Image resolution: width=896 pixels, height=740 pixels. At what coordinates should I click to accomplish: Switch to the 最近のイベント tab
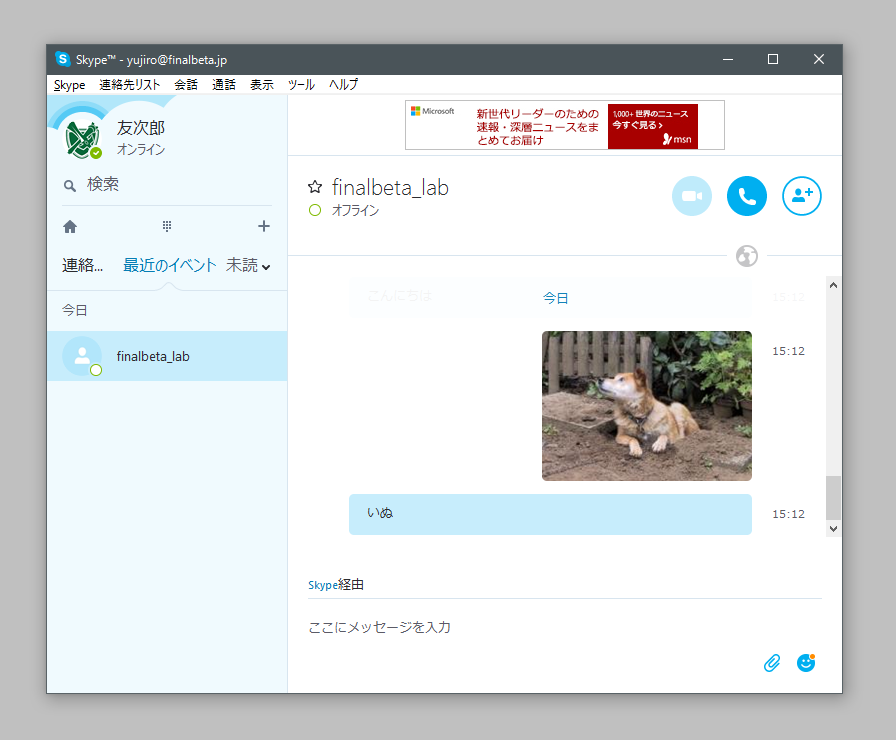[167, 265]
